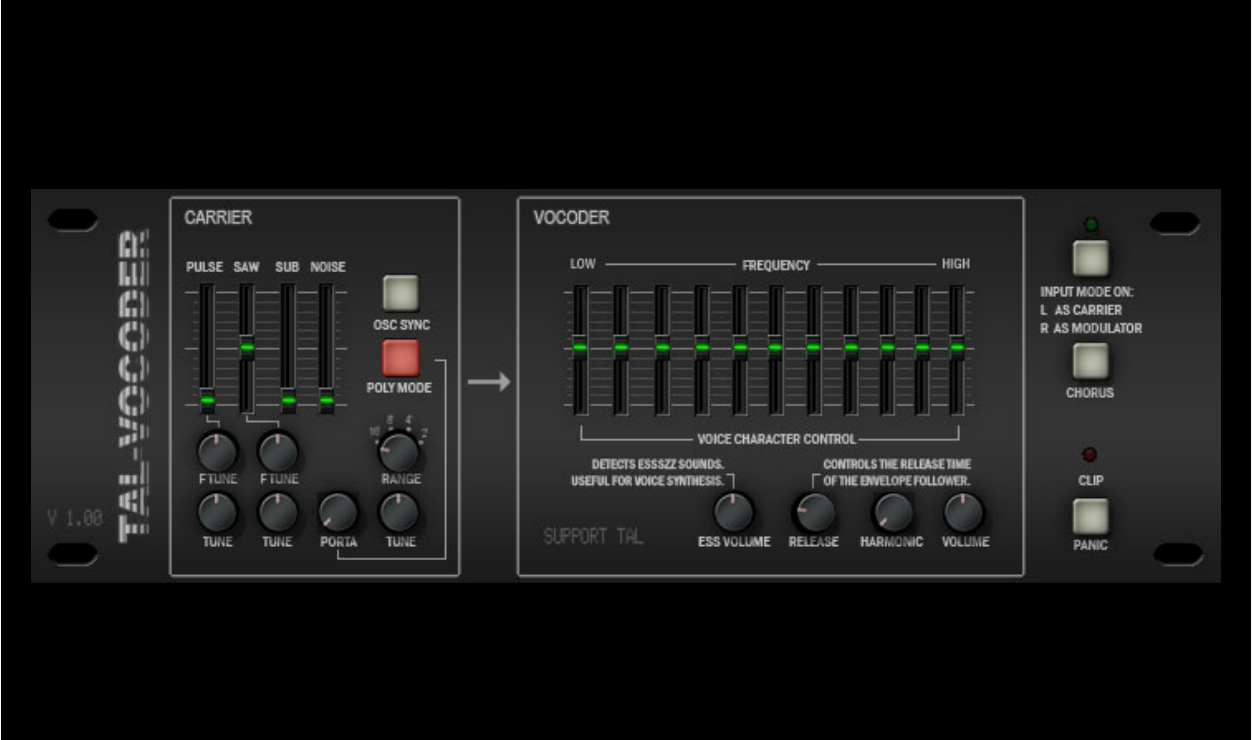Screen dimensions: 1252x740
Task: Click the red CLIP indicator LED
Action: pos(1090,456)
